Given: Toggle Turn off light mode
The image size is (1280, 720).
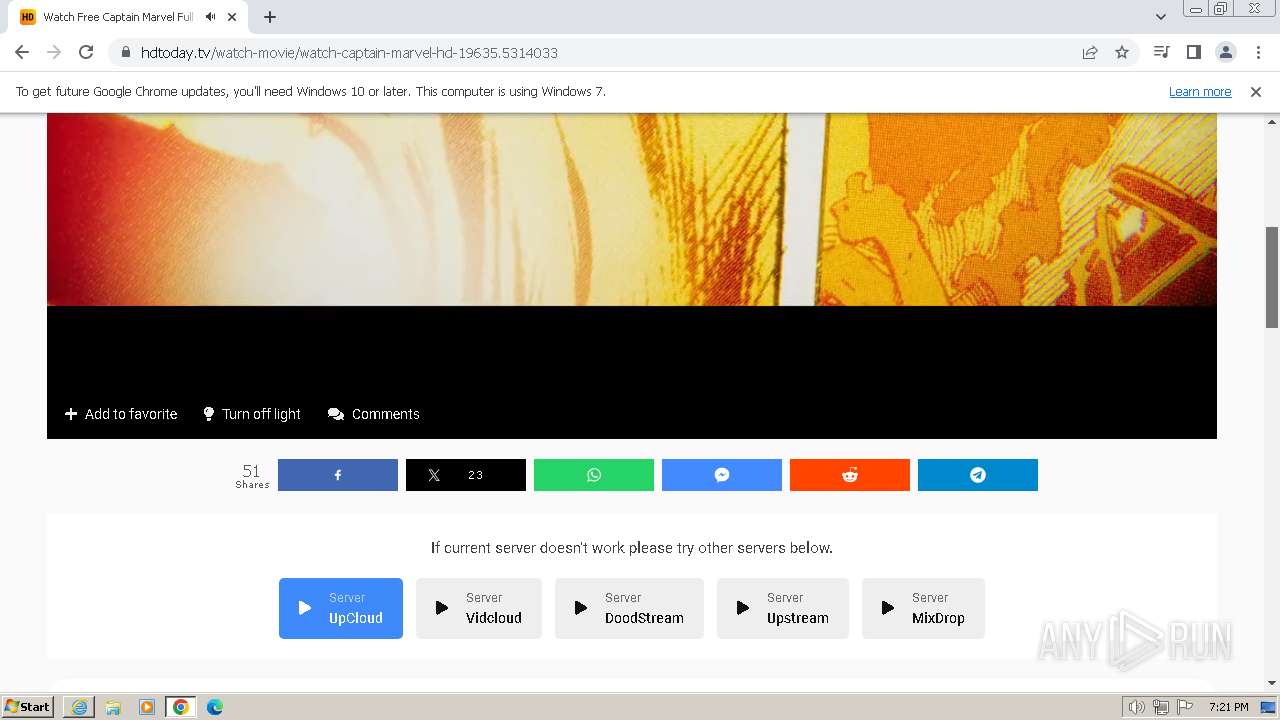Looking at the screenshot, I should point(252,414).
